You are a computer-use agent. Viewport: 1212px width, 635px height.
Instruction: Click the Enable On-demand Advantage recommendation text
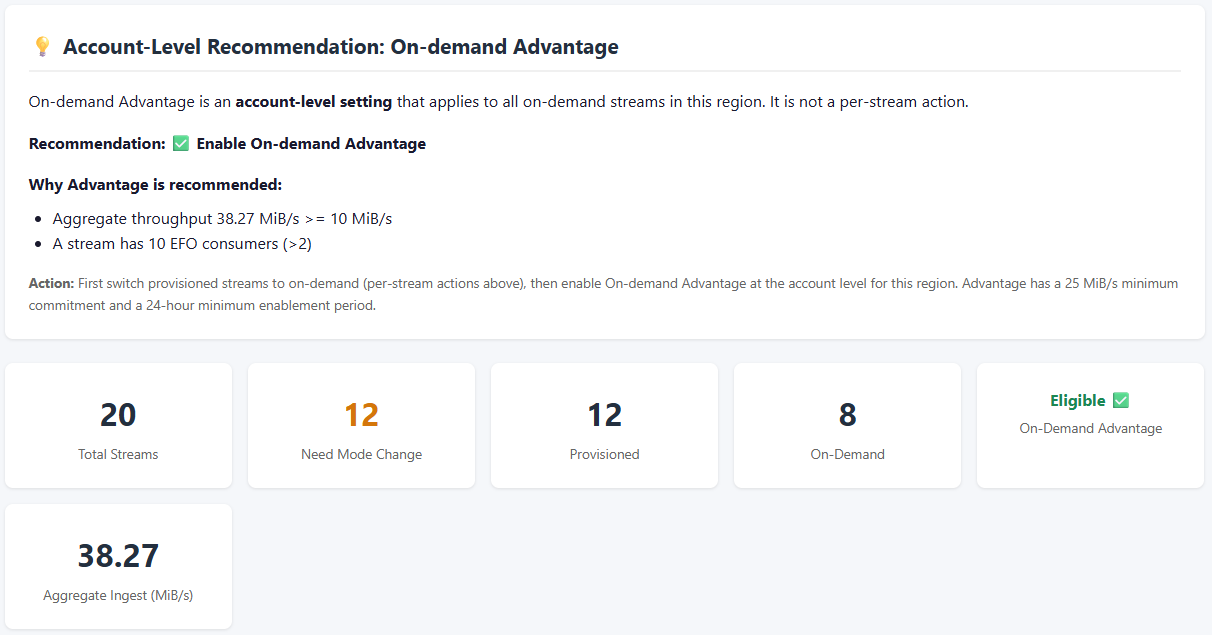click(311, 144)
